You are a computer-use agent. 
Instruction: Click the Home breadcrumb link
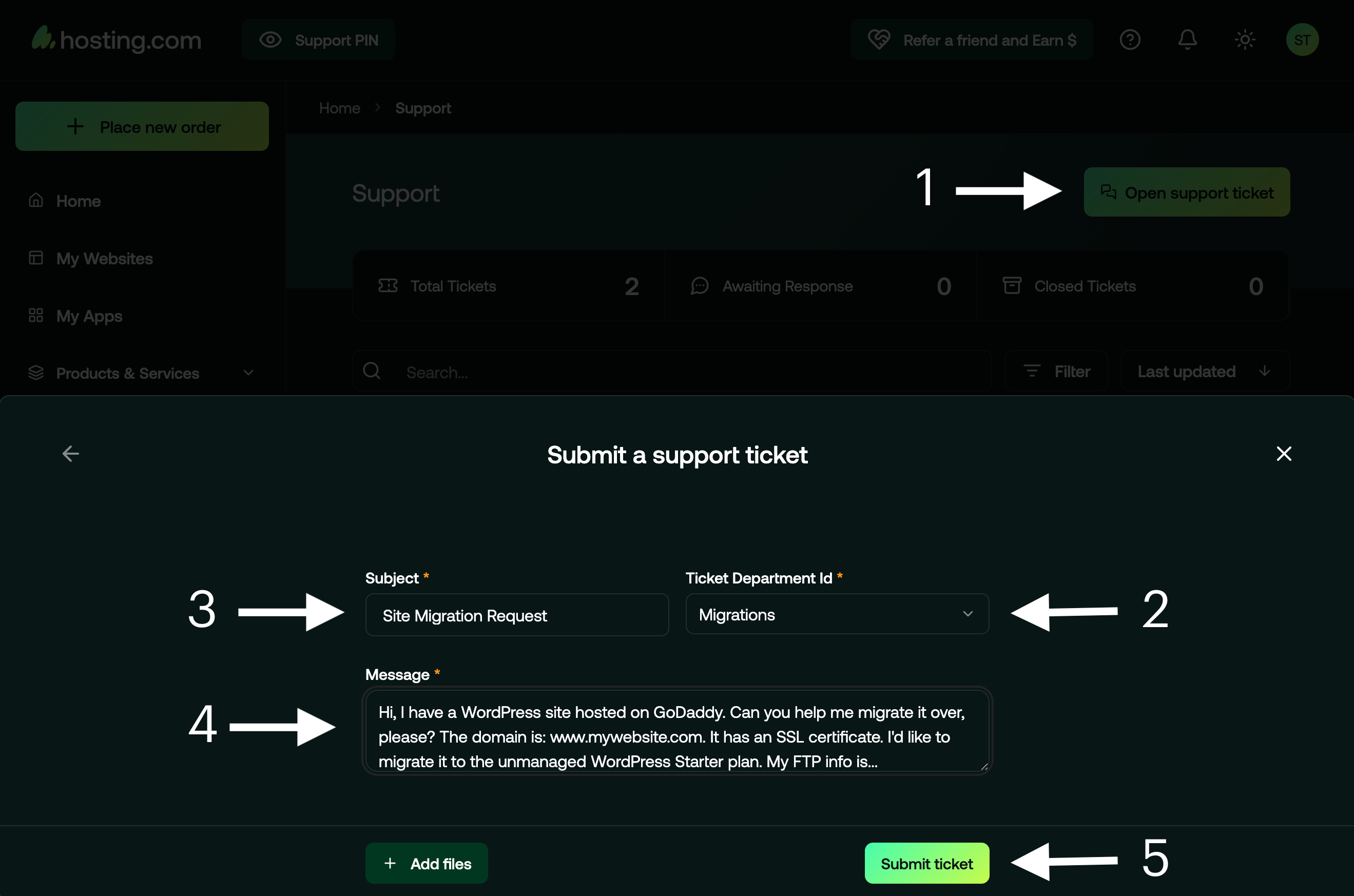(x=339, y=108)
